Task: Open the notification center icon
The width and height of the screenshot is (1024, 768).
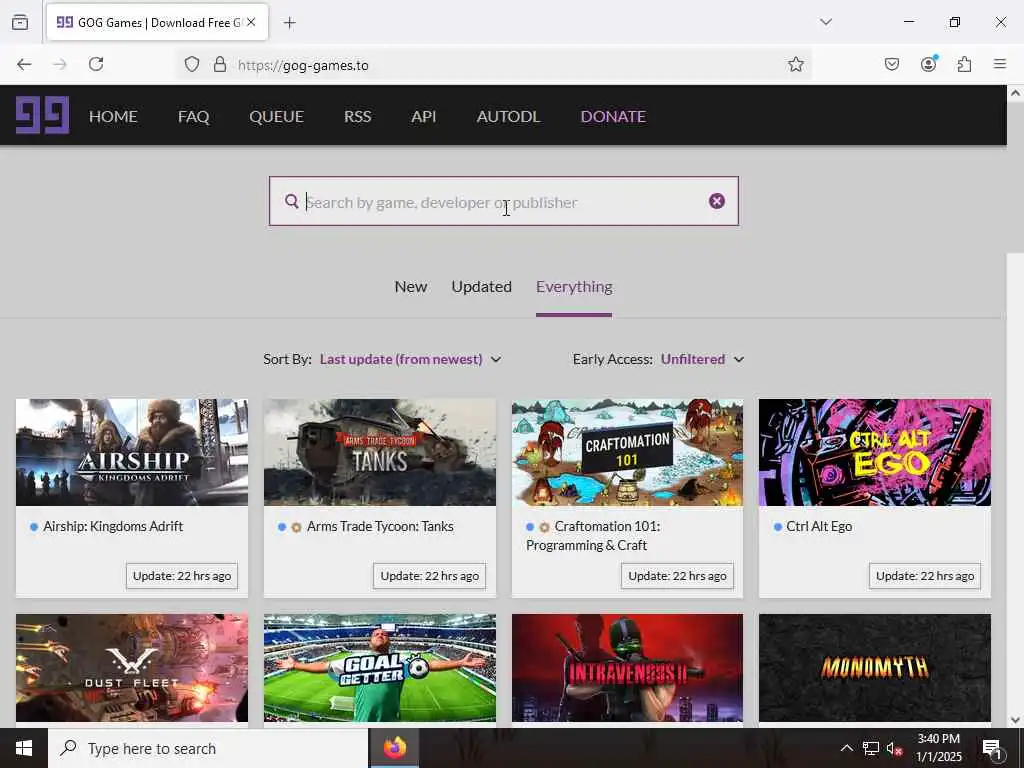Action: pos(992,749)
